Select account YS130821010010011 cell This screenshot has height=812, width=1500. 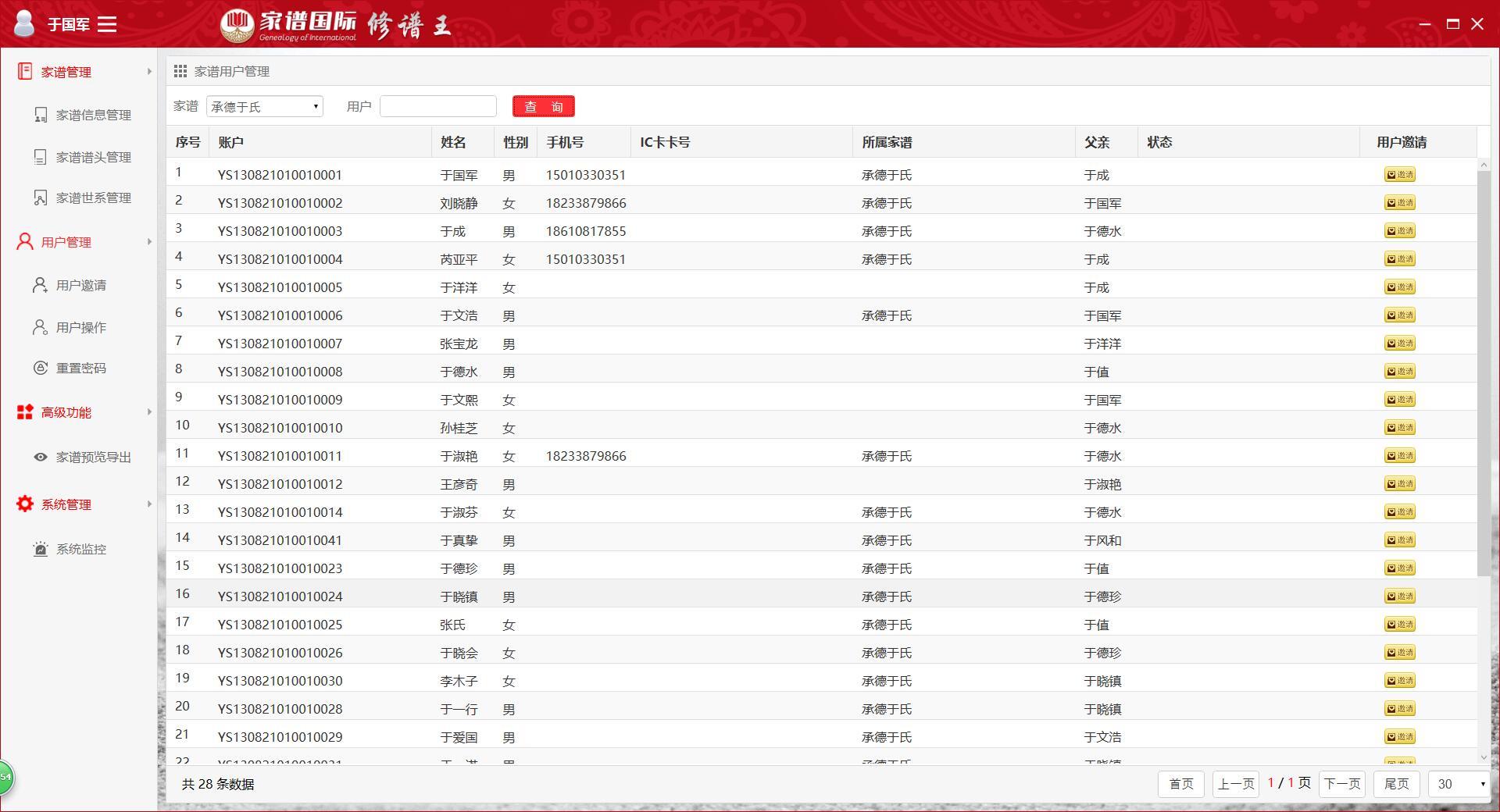[x=280, y=456]
